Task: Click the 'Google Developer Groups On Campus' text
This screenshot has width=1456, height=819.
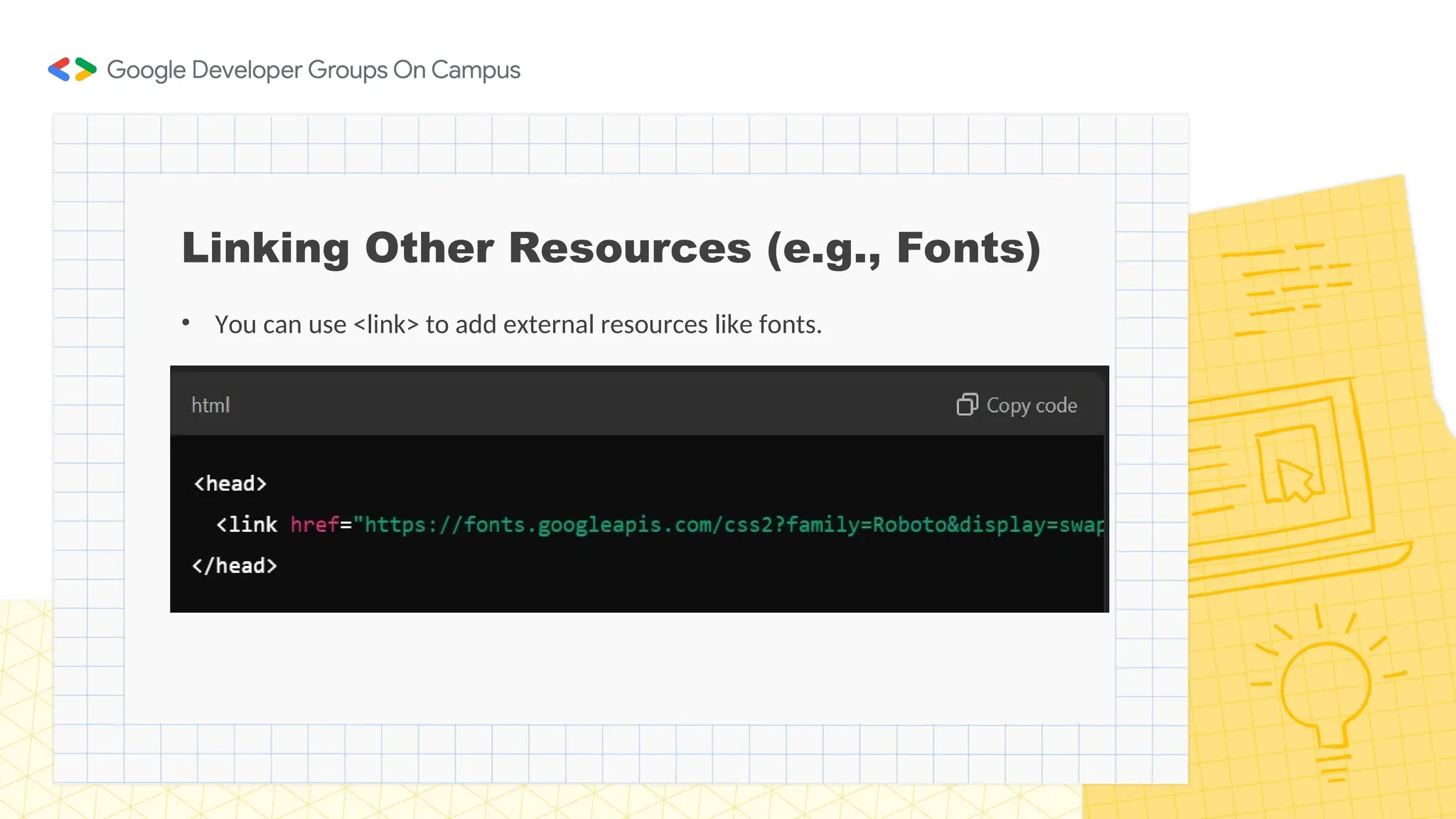Action: tap(314, 70)
